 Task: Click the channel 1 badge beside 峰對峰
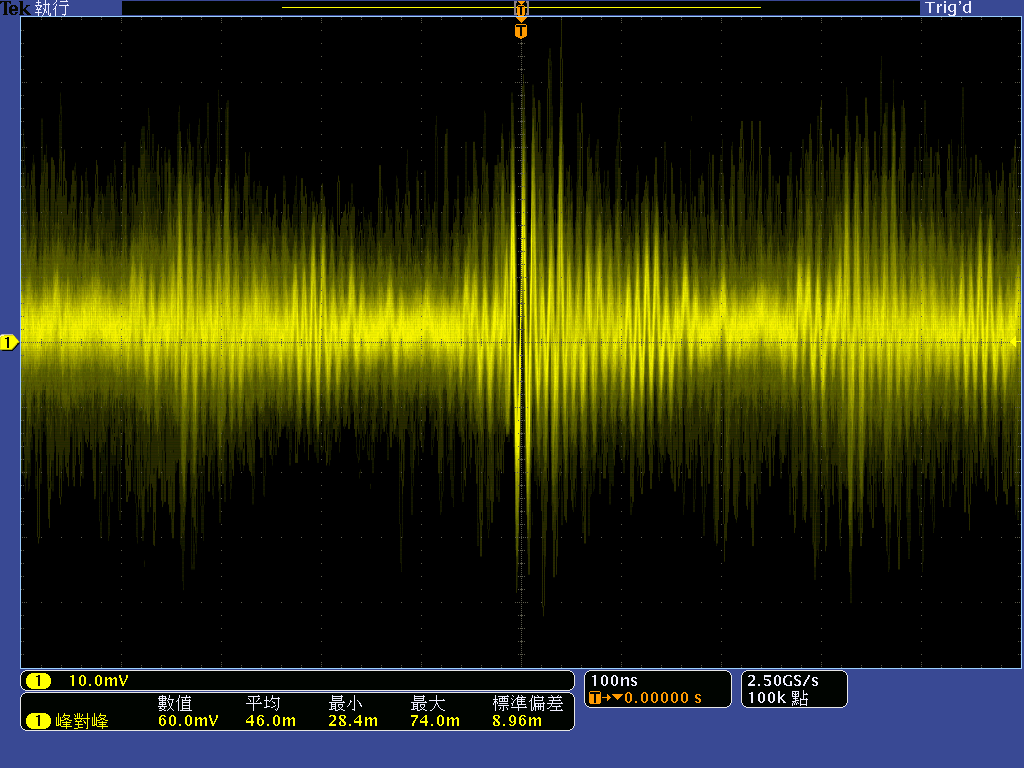[x=38, y=721]
